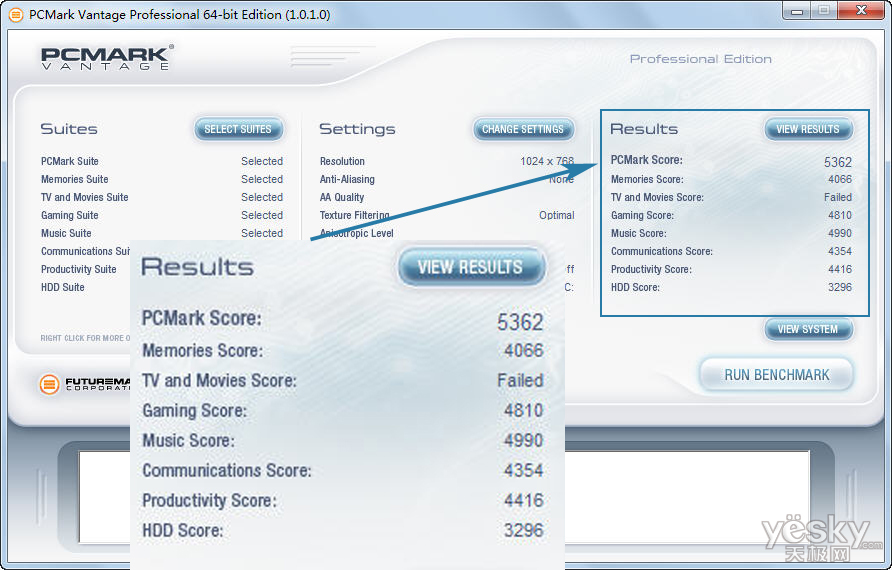Click the Suites section heading
892x570 pixels.
click(69, 129)
